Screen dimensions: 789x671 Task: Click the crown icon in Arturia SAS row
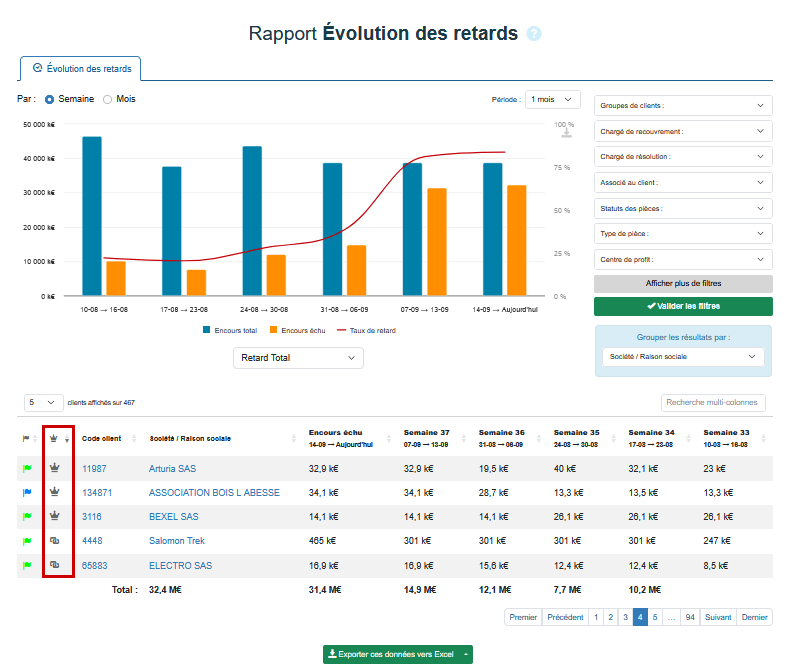(x=55, y=468)
